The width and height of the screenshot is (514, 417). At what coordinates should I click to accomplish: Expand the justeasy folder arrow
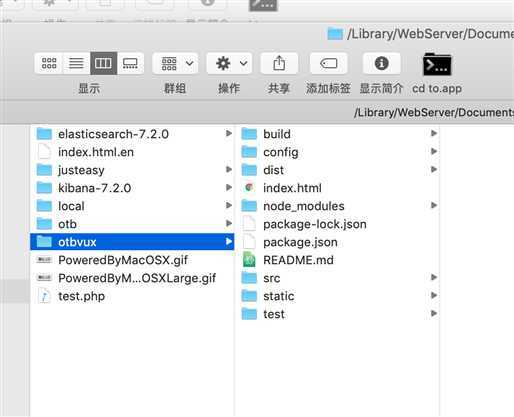pos(229,169)
